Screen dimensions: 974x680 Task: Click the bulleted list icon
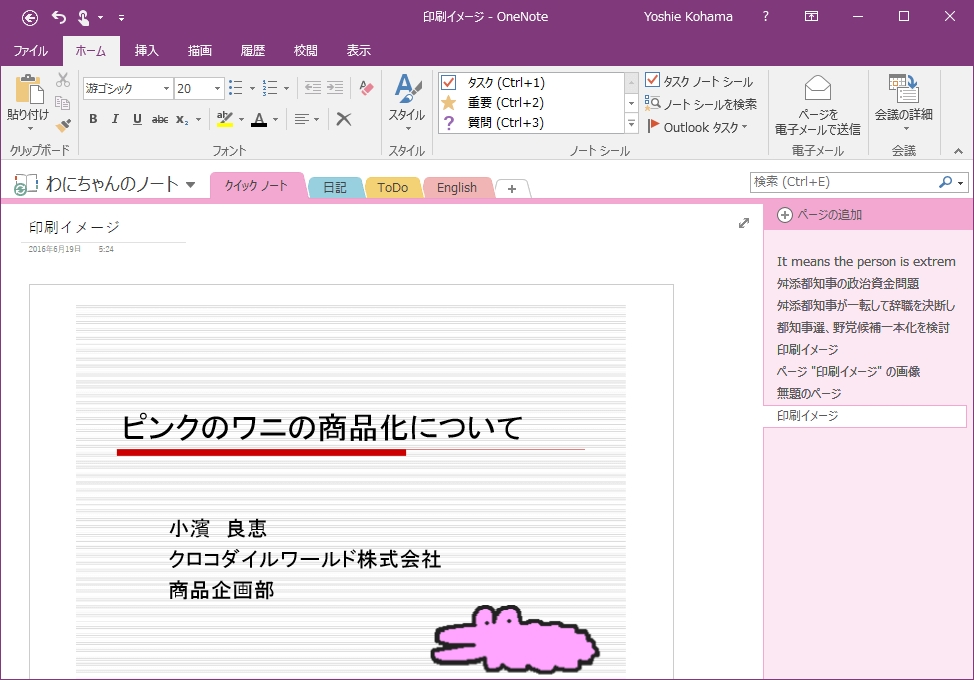[236, 88]
